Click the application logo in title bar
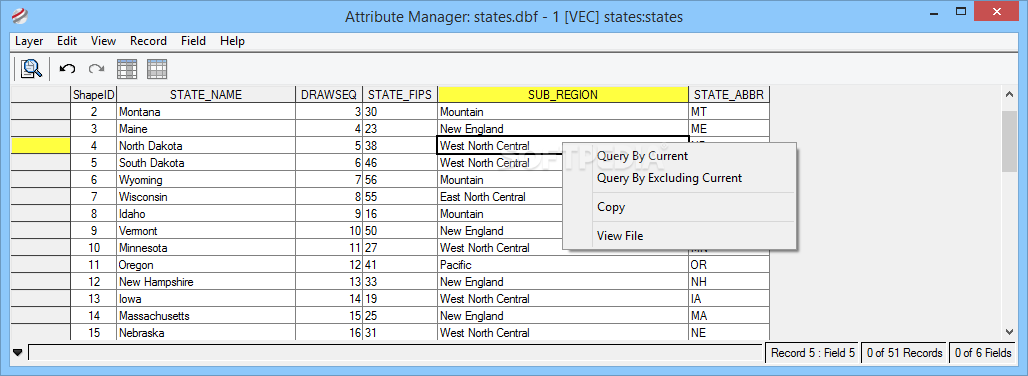 pos(21,16)
